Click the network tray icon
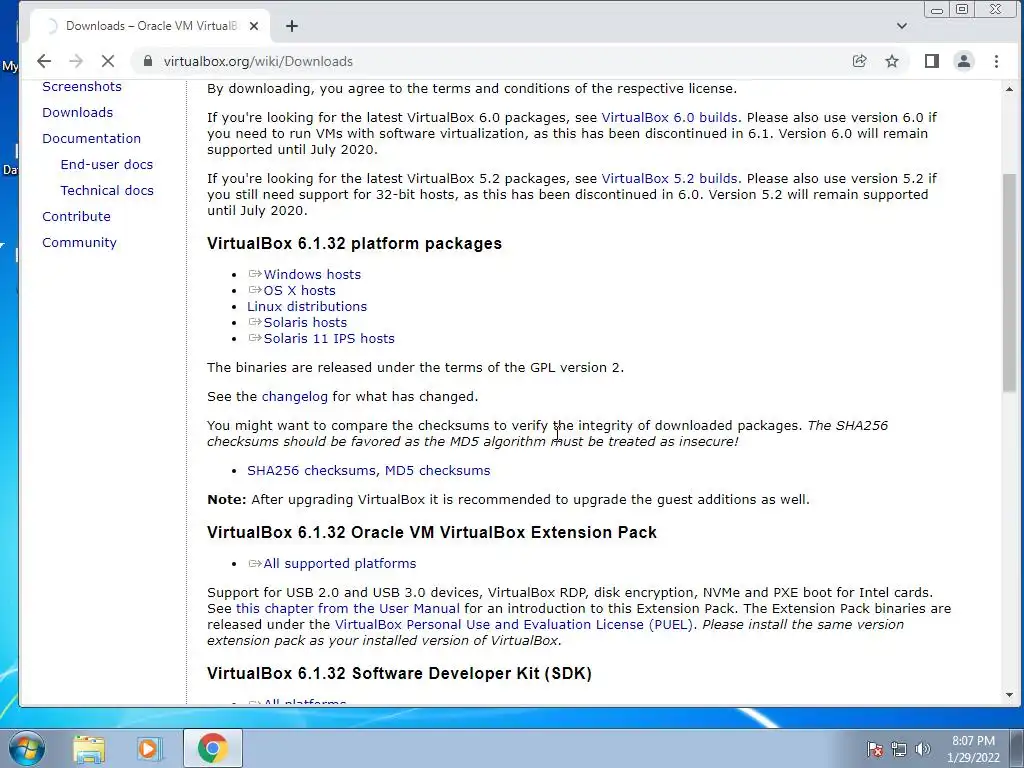This screenshot has width=1024, height=768. click(x=899, y=749)
